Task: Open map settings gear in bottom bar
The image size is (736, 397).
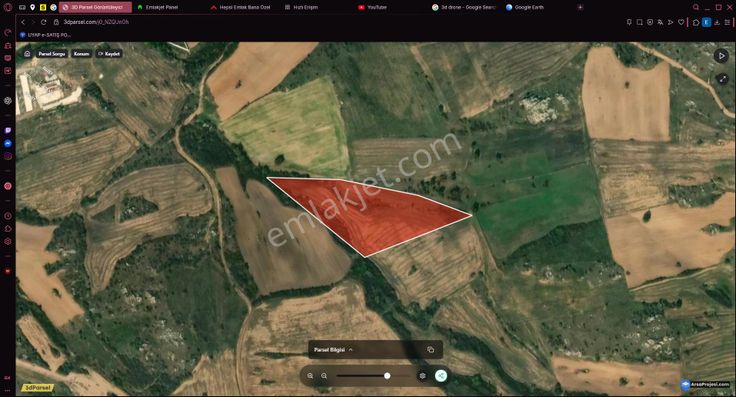Action: [x=422, y=376]
